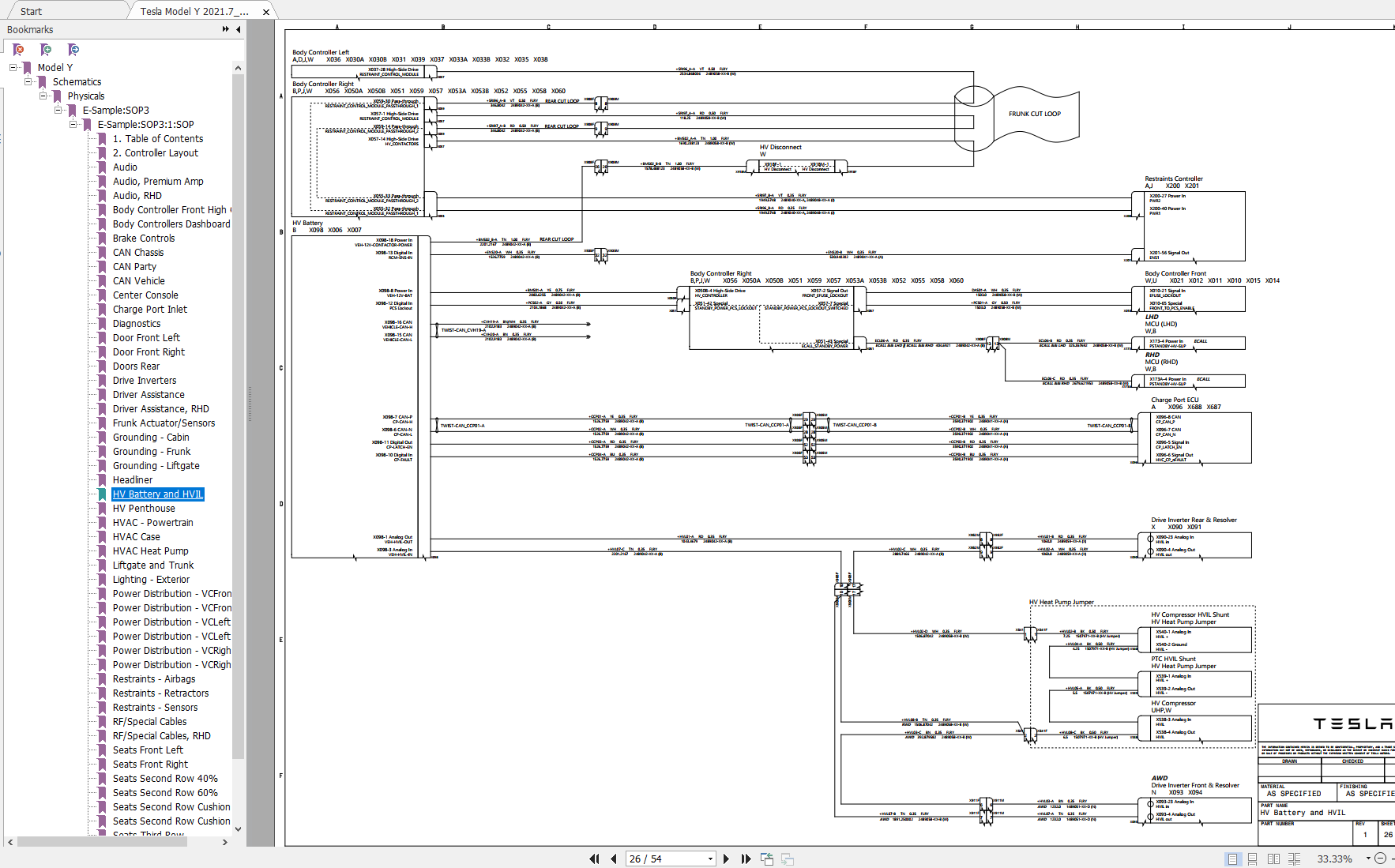Switch to continuous scrolling page view
The height and width of the screenshot is (868, 1395).
pos(1252,859)
